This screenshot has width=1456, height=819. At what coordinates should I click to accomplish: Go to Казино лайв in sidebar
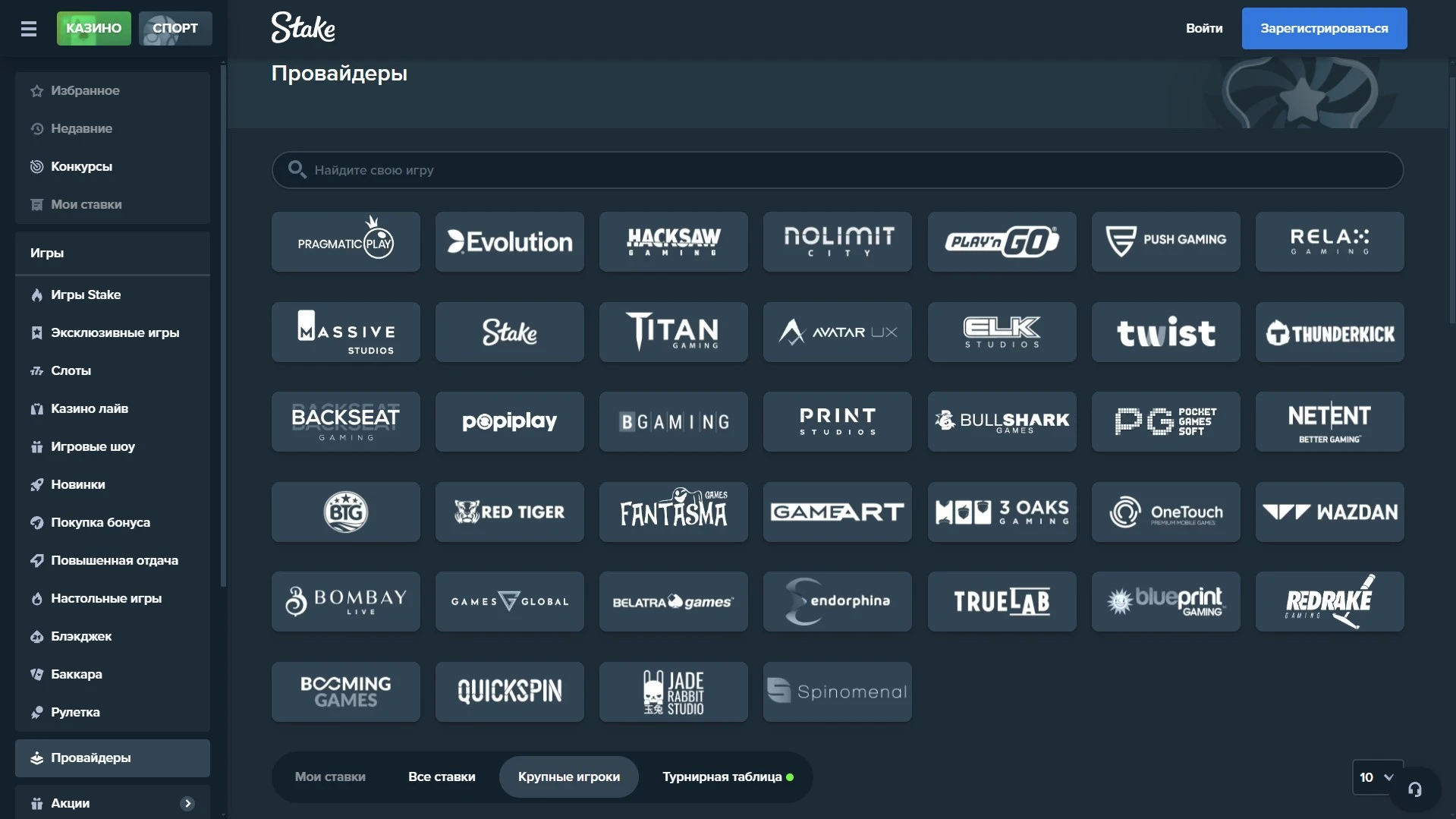click(112, 408)
